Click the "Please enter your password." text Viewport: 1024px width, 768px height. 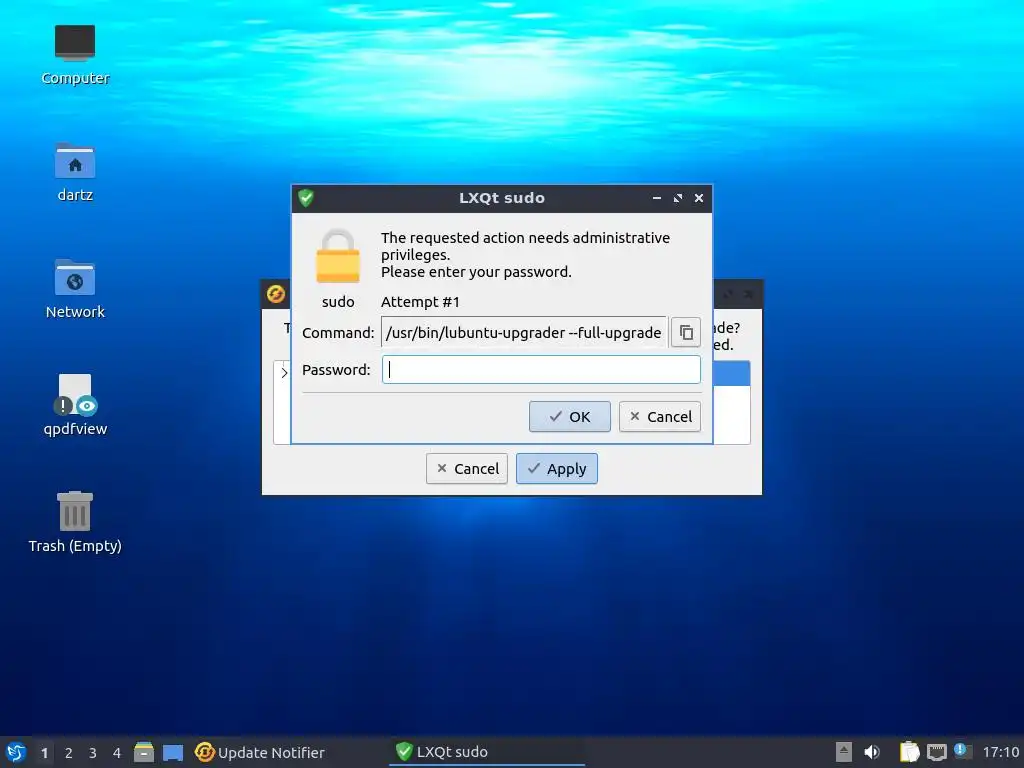(476, 272)
